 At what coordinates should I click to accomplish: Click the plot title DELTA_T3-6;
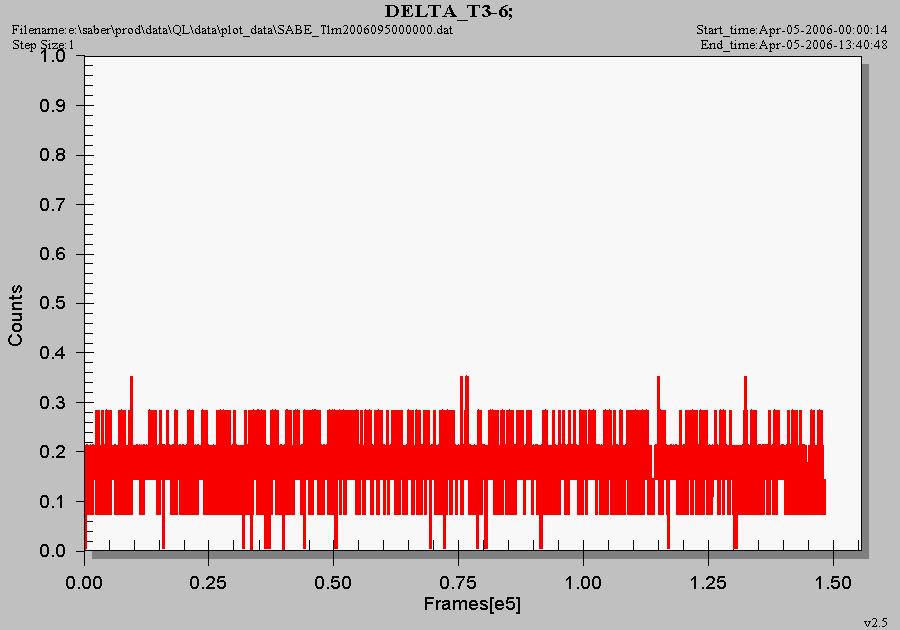448,11
